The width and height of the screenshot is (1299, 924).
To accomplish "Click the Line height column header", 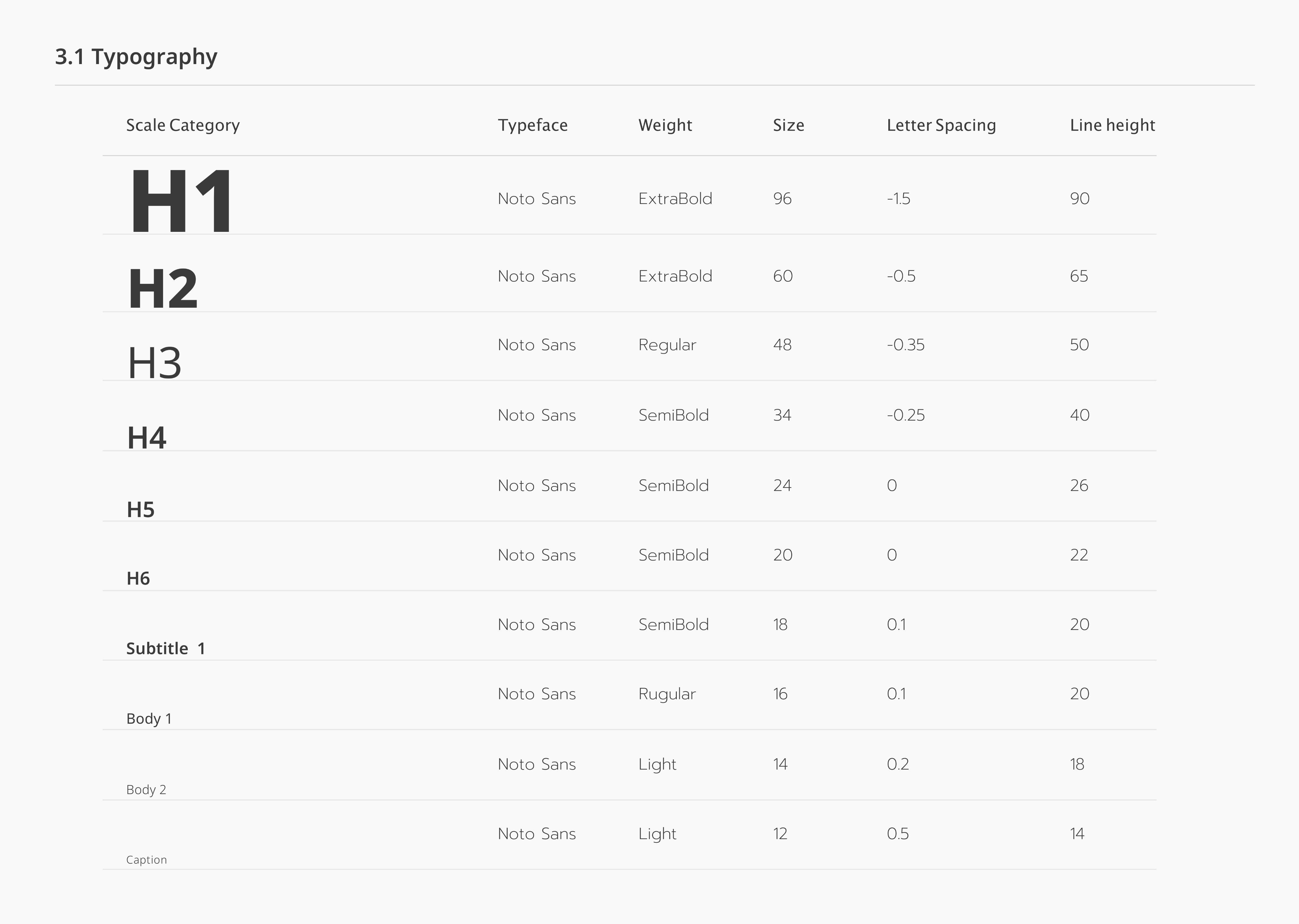I will coord(1112,125).
